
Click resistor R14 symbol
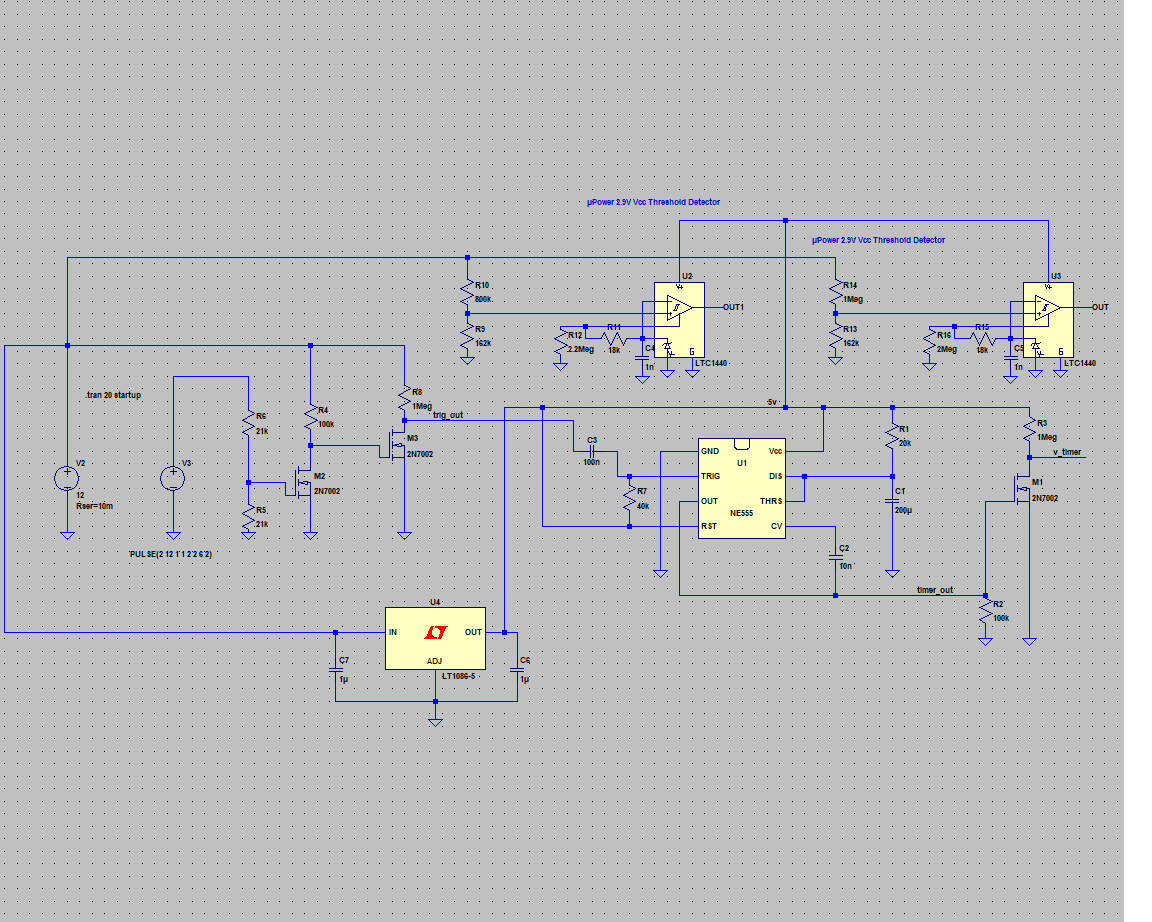835,292
